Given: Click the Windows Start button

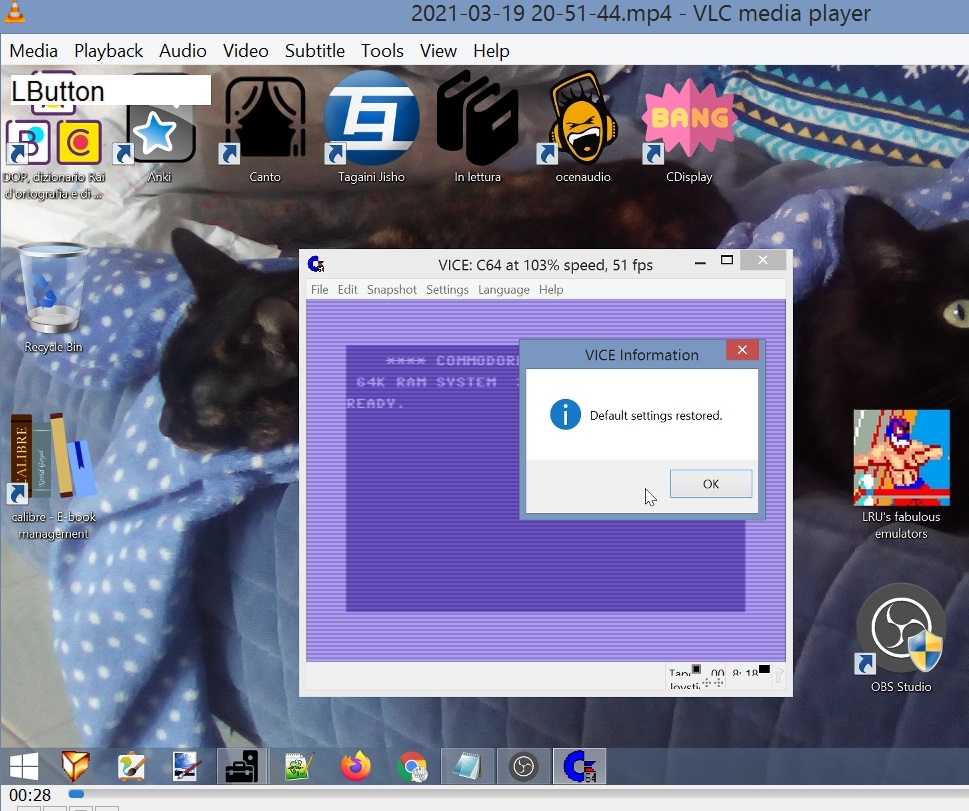Looking at the screenshot, I should click(24, 766).
